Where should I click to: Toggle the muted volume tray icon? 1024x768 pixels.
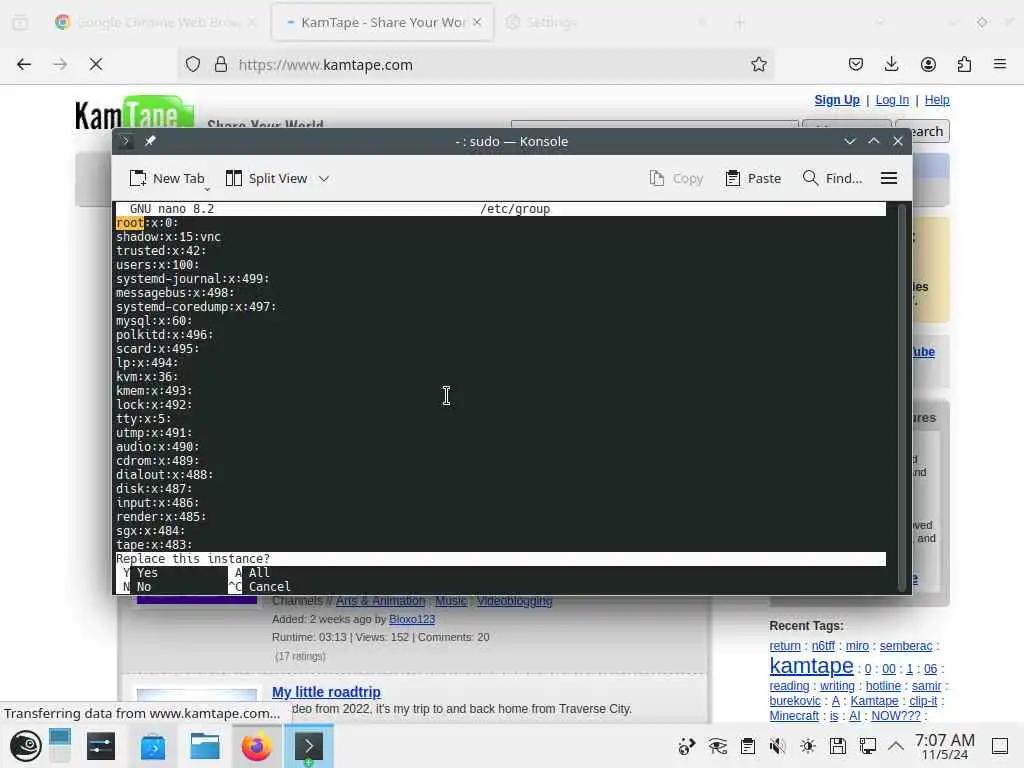777,746
